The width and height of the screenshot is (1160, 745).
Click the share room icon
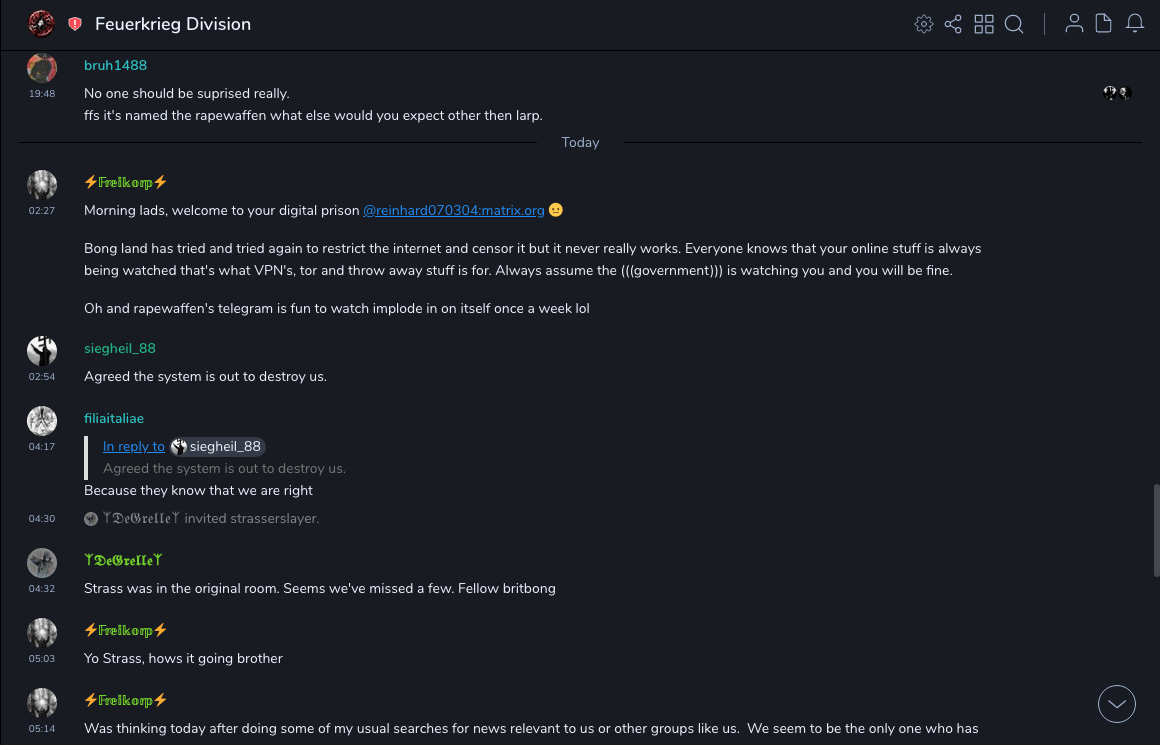coord(953,24)
